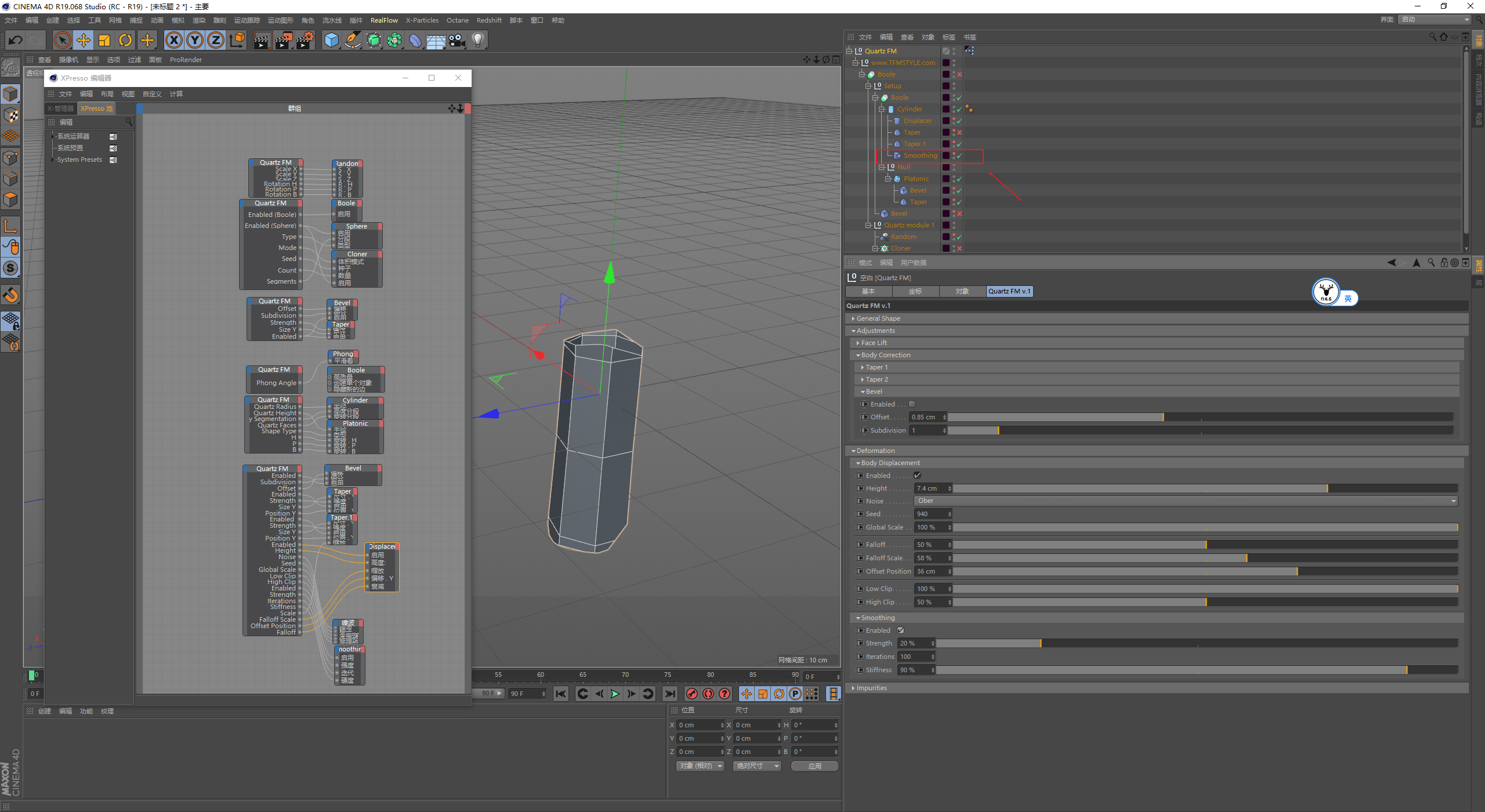Add a Cube primitive object
This screenshot has width=1485, height=812.
click(331, 40)
